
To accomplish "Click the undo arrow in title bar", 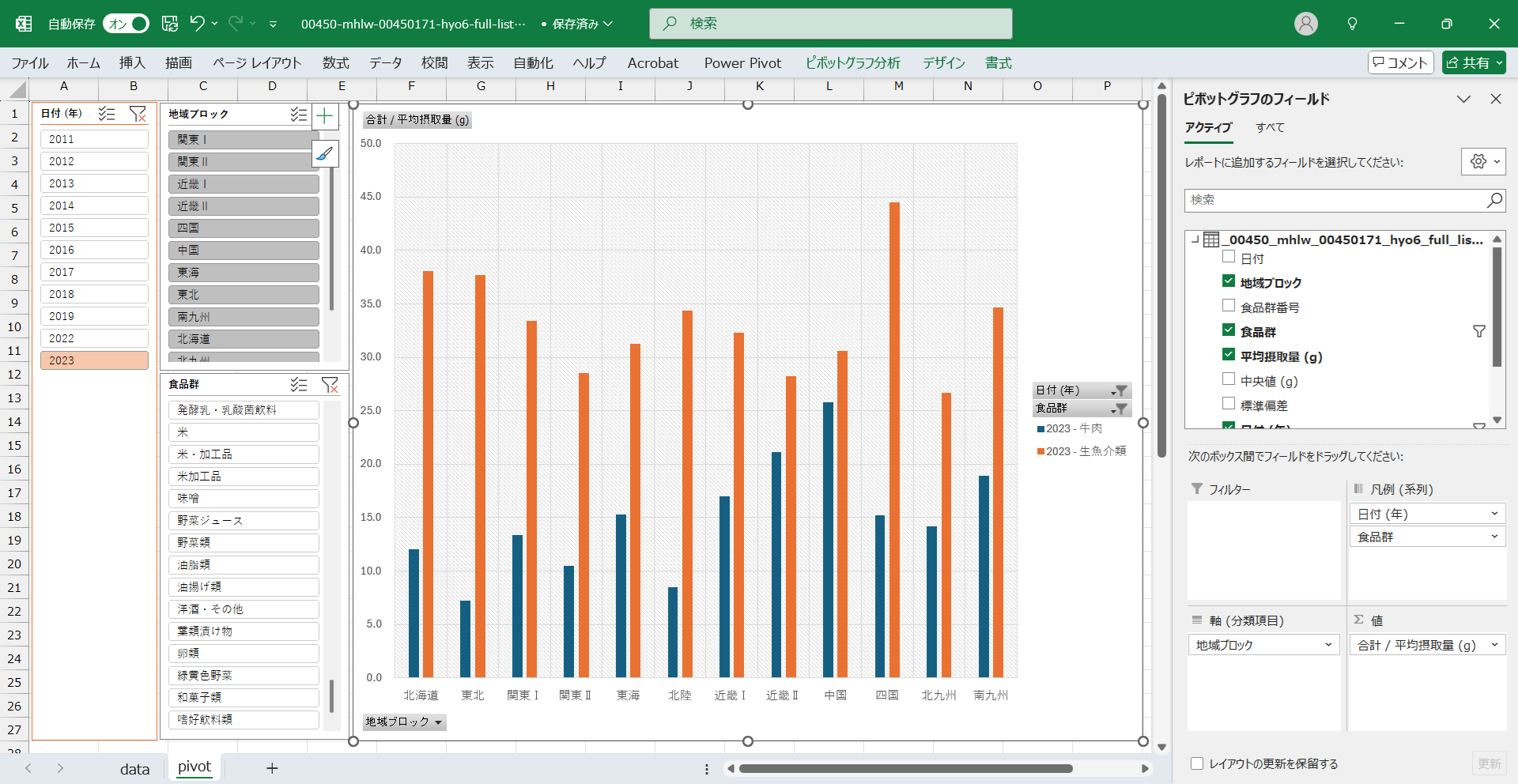I will pos(198,24).
